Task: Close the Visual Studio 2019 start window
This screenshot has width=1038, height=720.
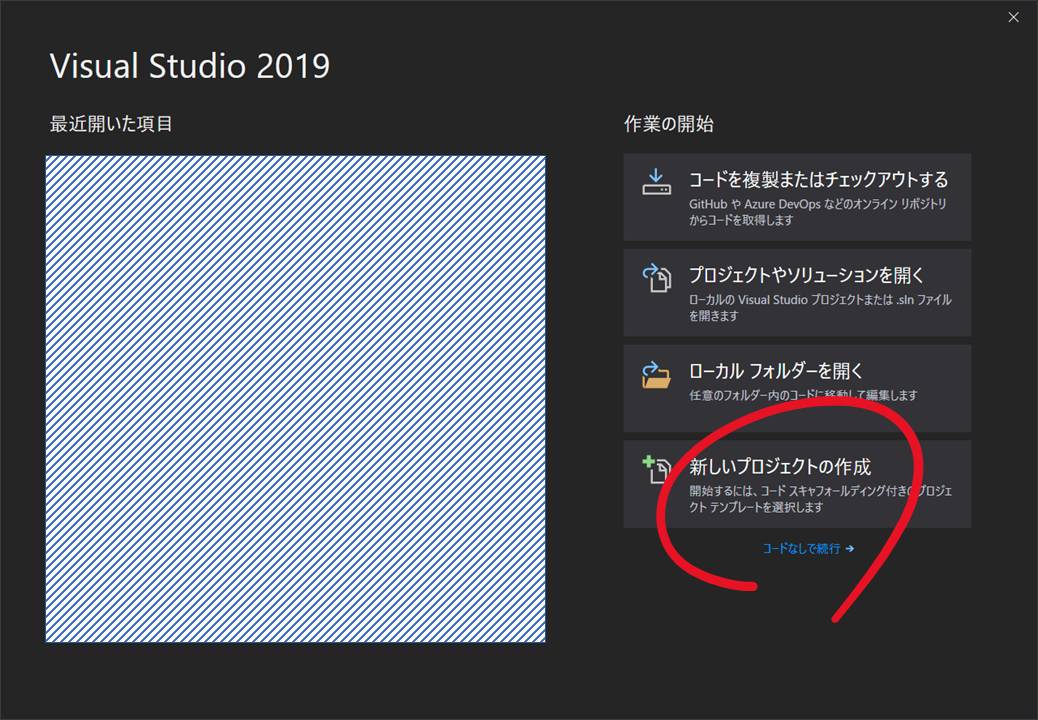Action: [1013, 17]
